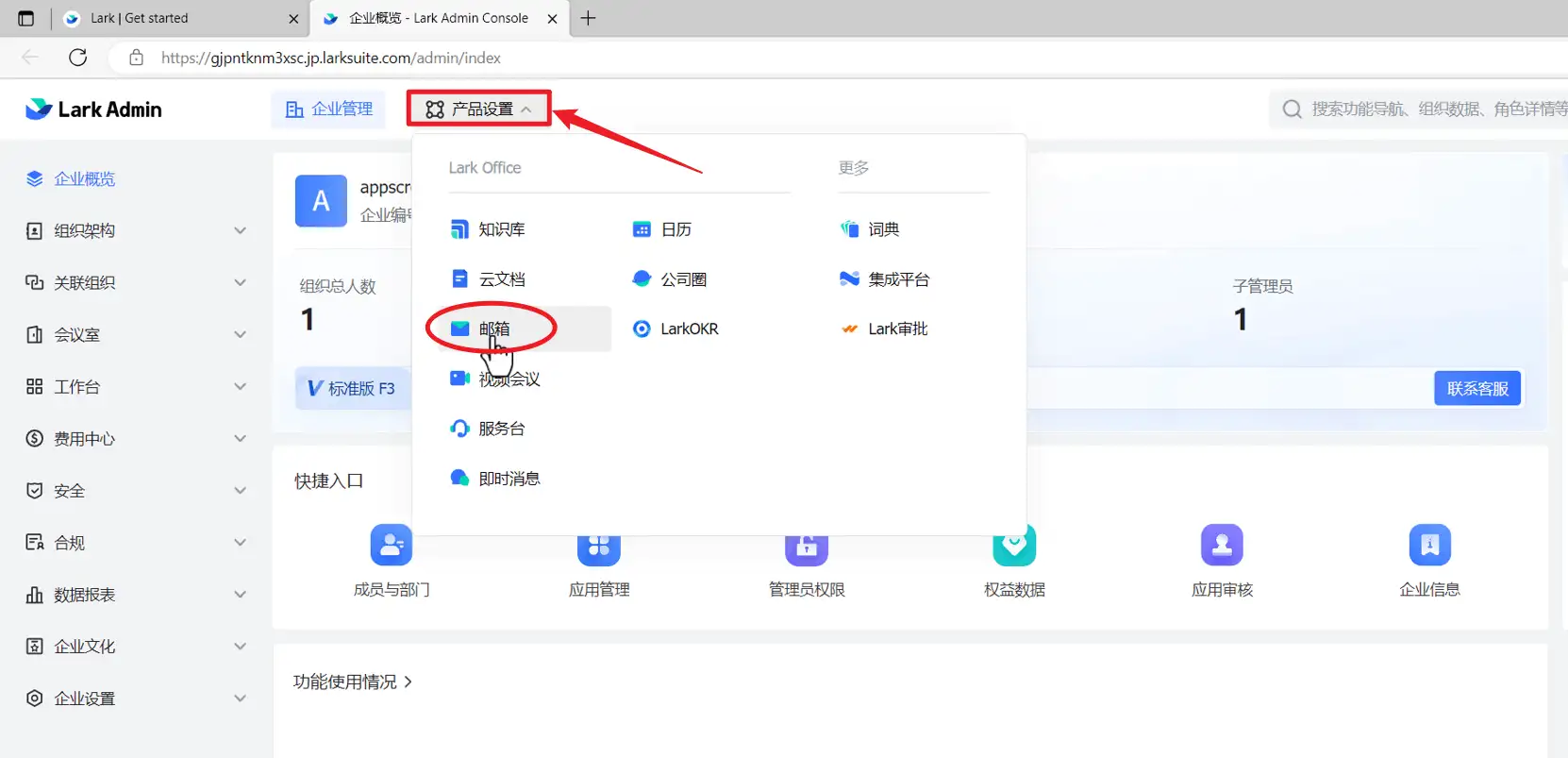This screenshot has width=1568, height=758.
Task: Click the 权益数据 shortcut icon
Action: (x=1014, y=546)
